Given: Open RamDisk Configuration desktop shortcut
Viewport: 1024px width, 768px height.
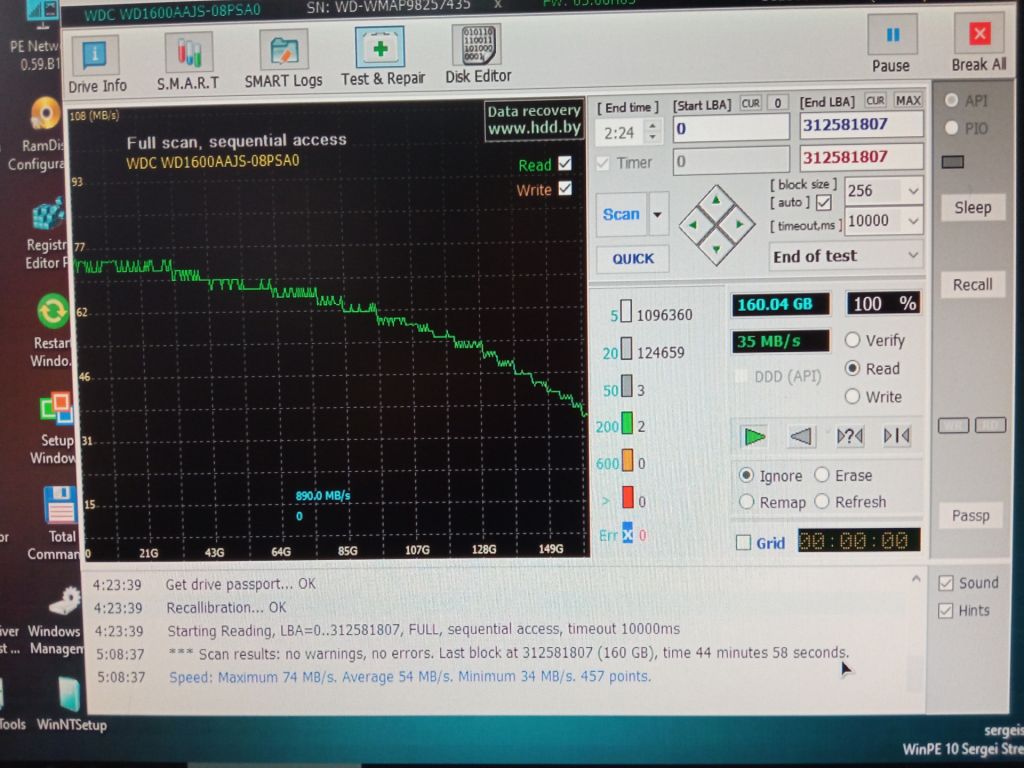Looking at the screenshot, I should (40, 135).
